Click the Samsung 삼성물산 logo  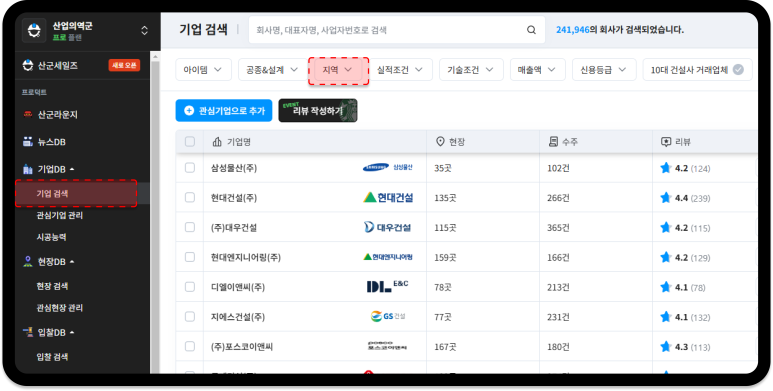click(x=387, y=168)
